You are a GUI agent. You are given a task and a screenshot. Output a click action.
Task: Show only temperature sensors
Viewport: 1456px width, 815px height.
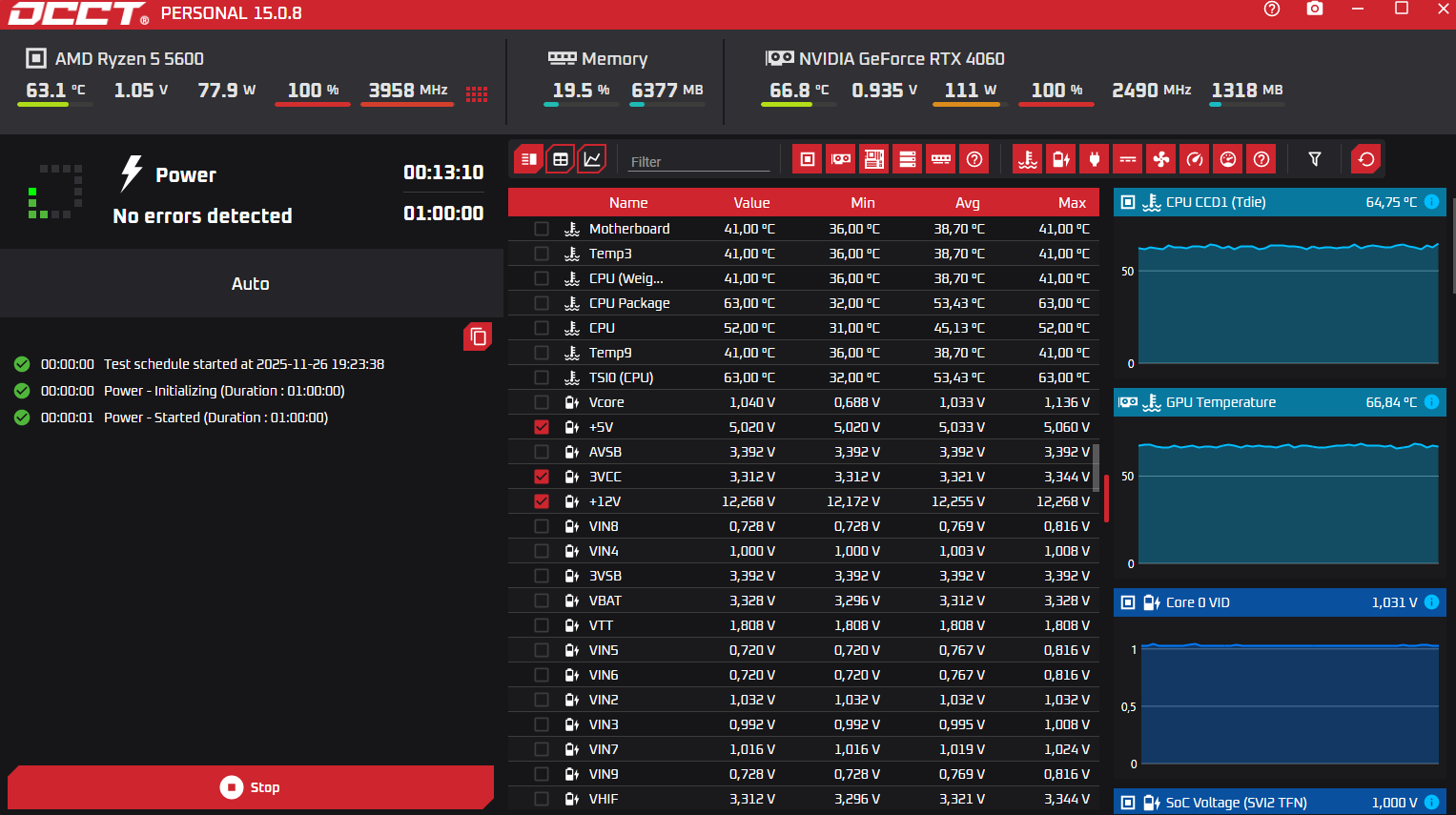click(1028, 159)
